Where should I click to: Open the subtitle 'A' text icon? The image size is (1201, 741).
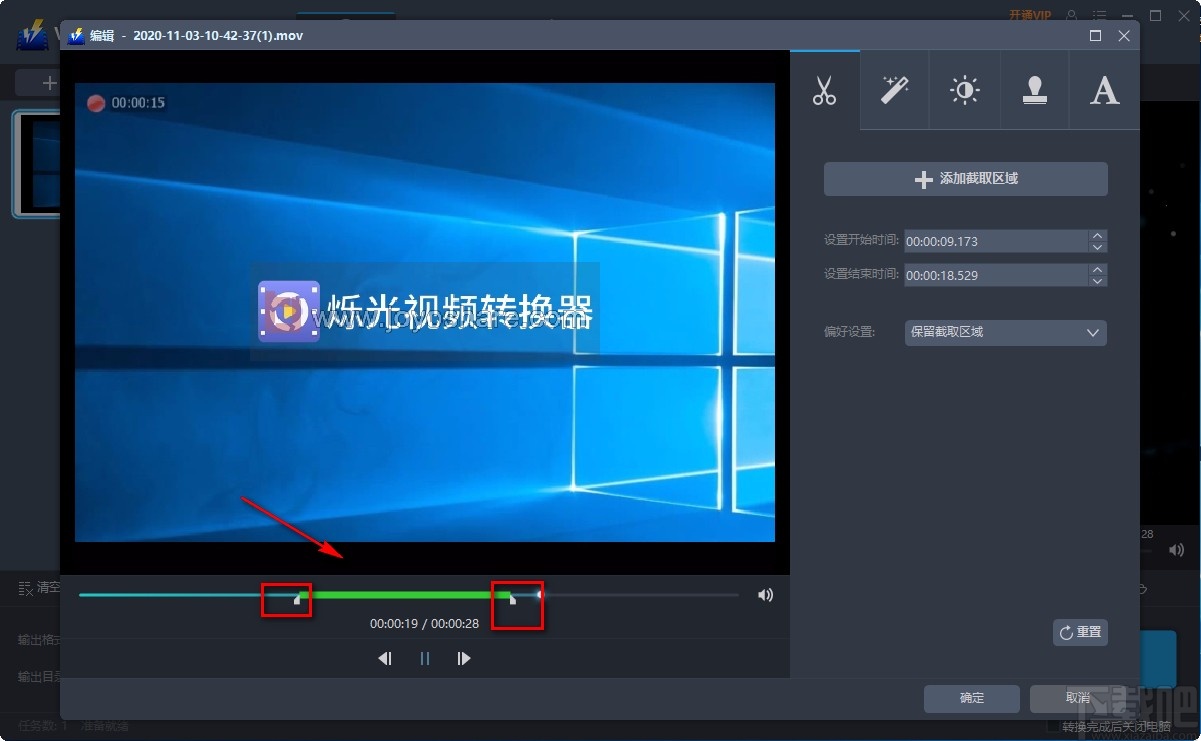(x=1104, y=90)
